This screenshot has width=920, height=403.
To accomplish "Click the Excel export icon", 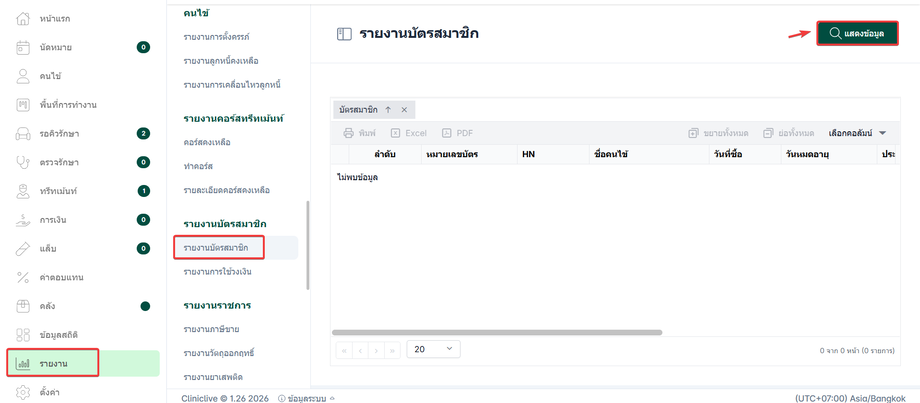I will 395,133.
